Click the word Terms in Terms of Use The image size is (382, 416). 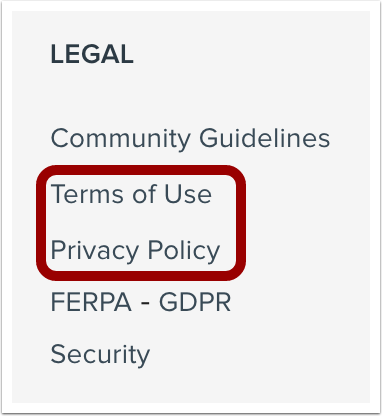pos(89,194)
